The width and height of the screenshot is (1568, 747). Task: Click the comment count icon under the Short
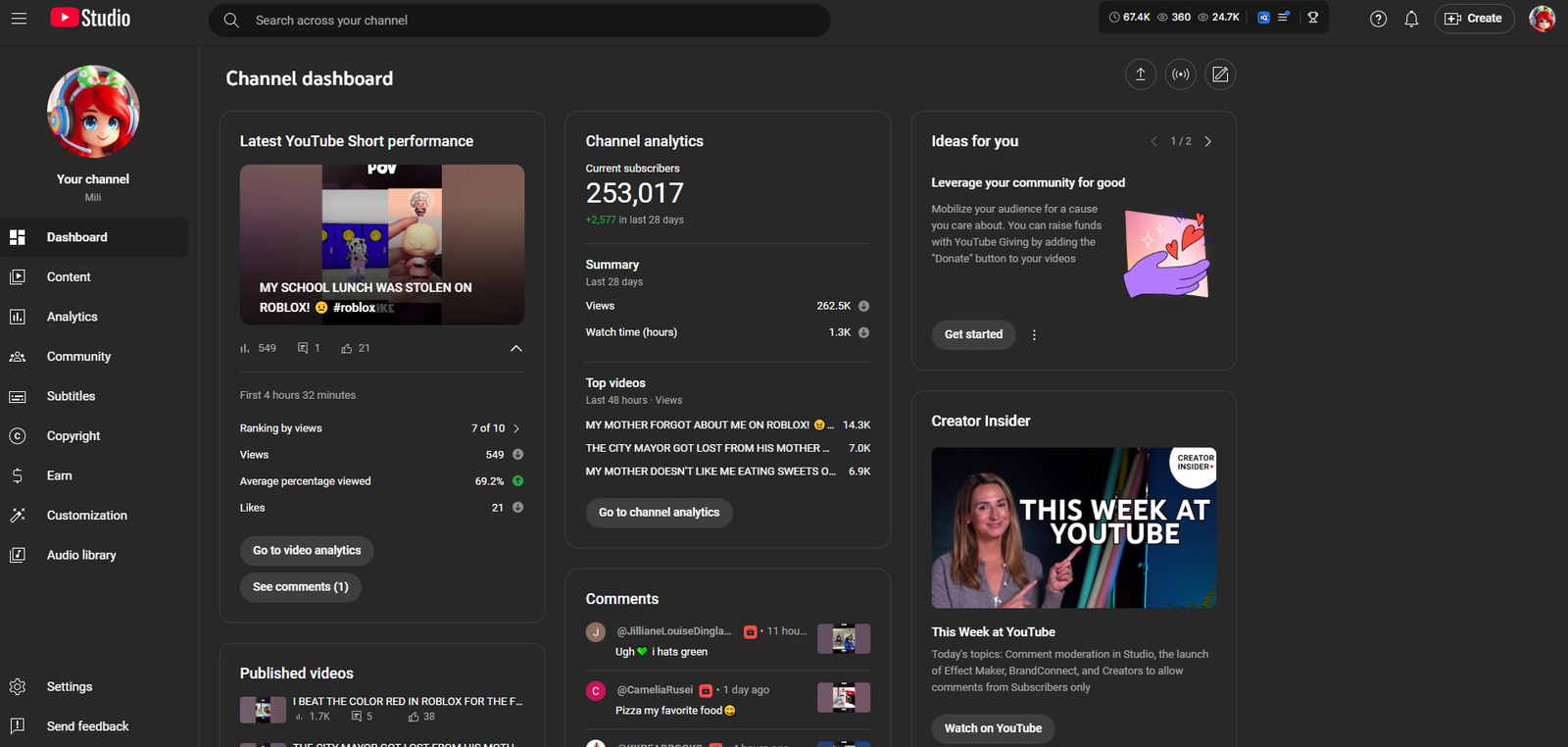click(303, 348)
